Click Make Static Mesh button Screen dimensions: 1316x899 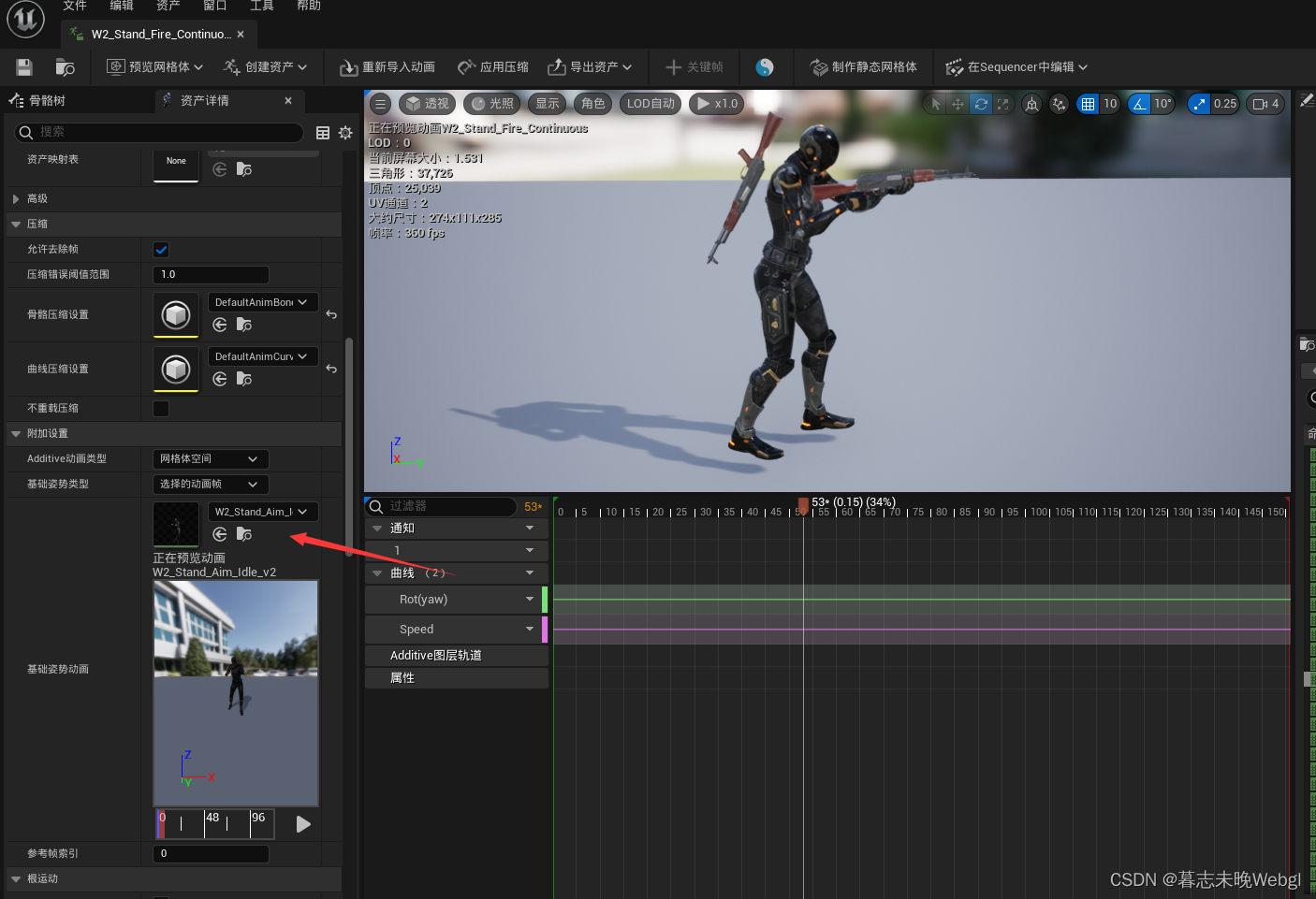point(863,67)
